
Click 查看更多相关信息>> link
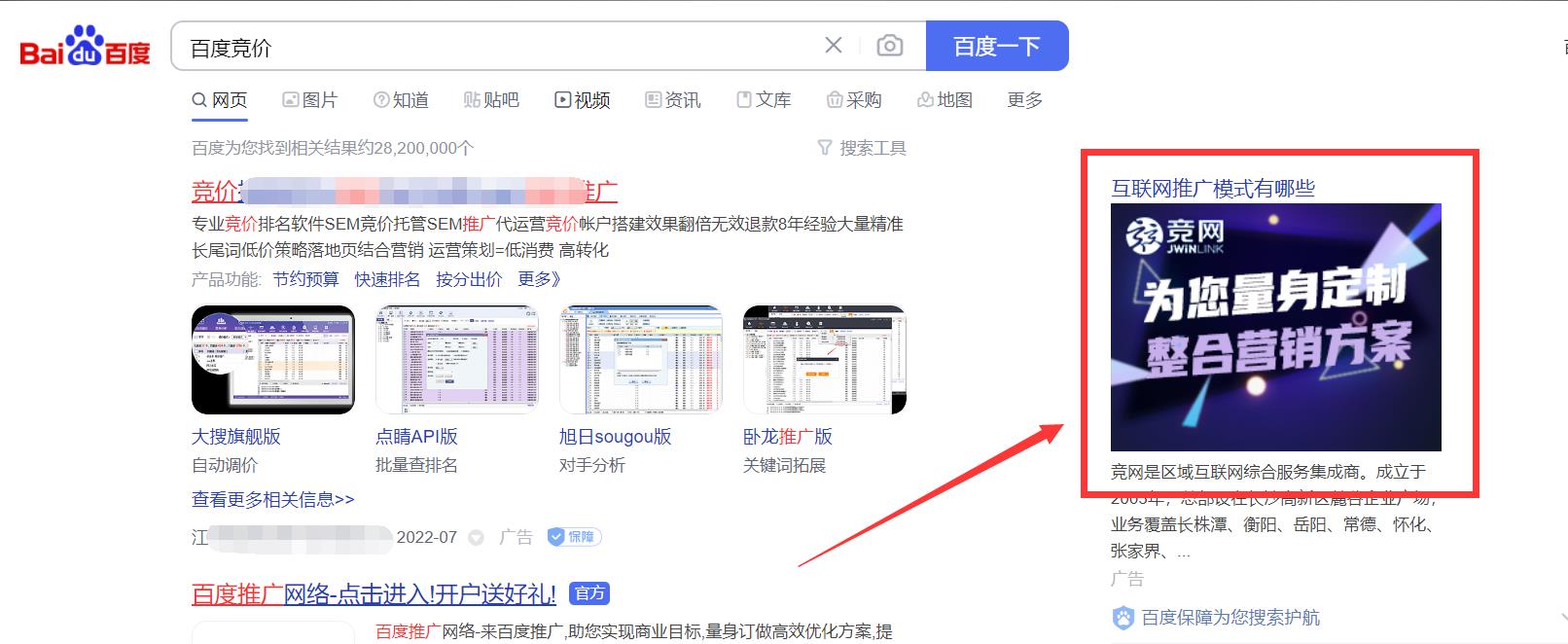(x=273, y=500)
